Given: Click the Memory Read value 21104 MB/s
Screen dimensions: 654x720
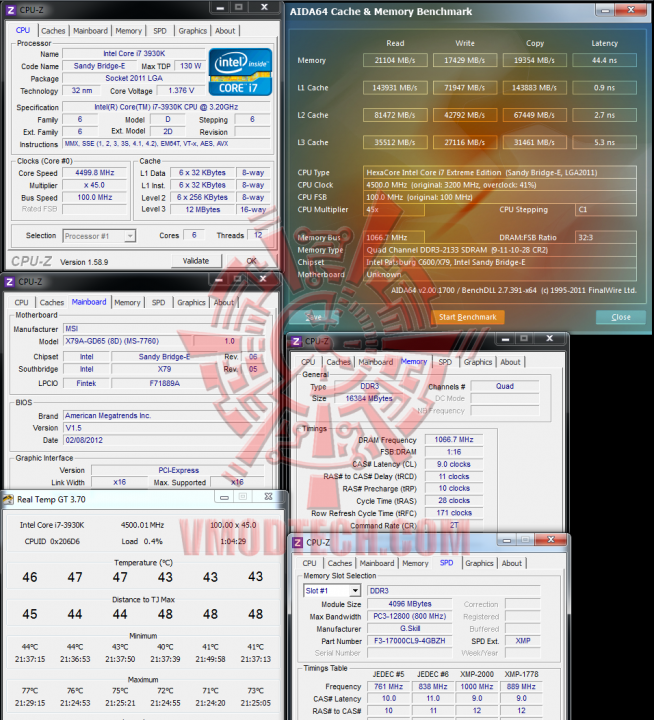Looking at the screenshot, I should (395, 60).
